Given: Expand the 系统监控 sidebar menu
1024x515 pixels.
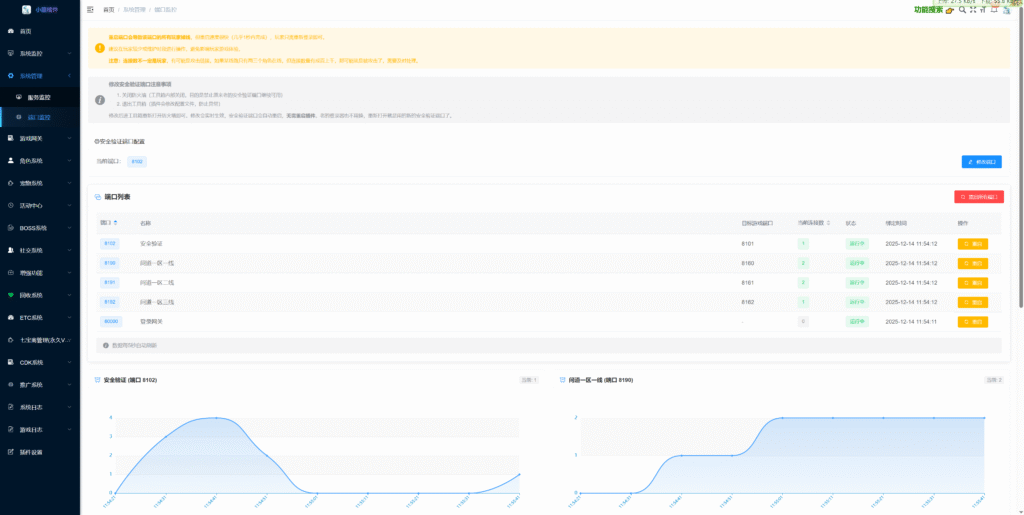Looking at the screenshot, I should coord(40,53).
